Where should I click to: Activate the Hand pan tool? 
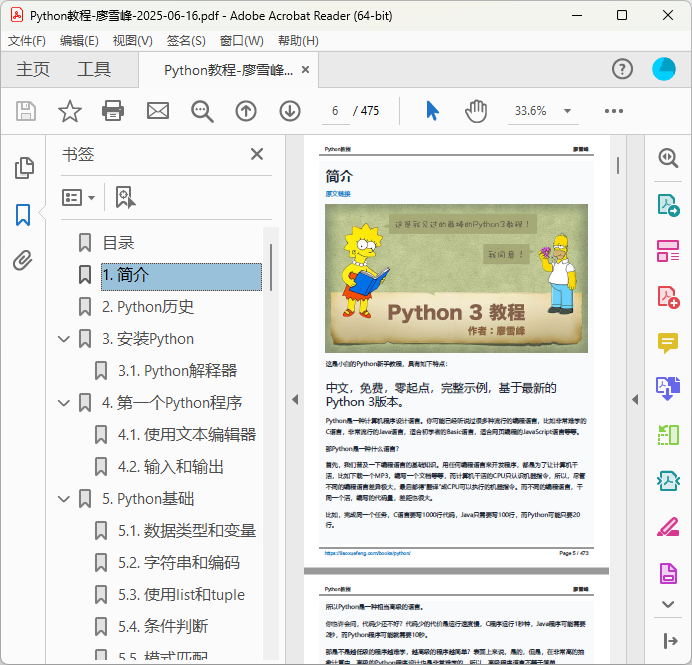[476, 111]
